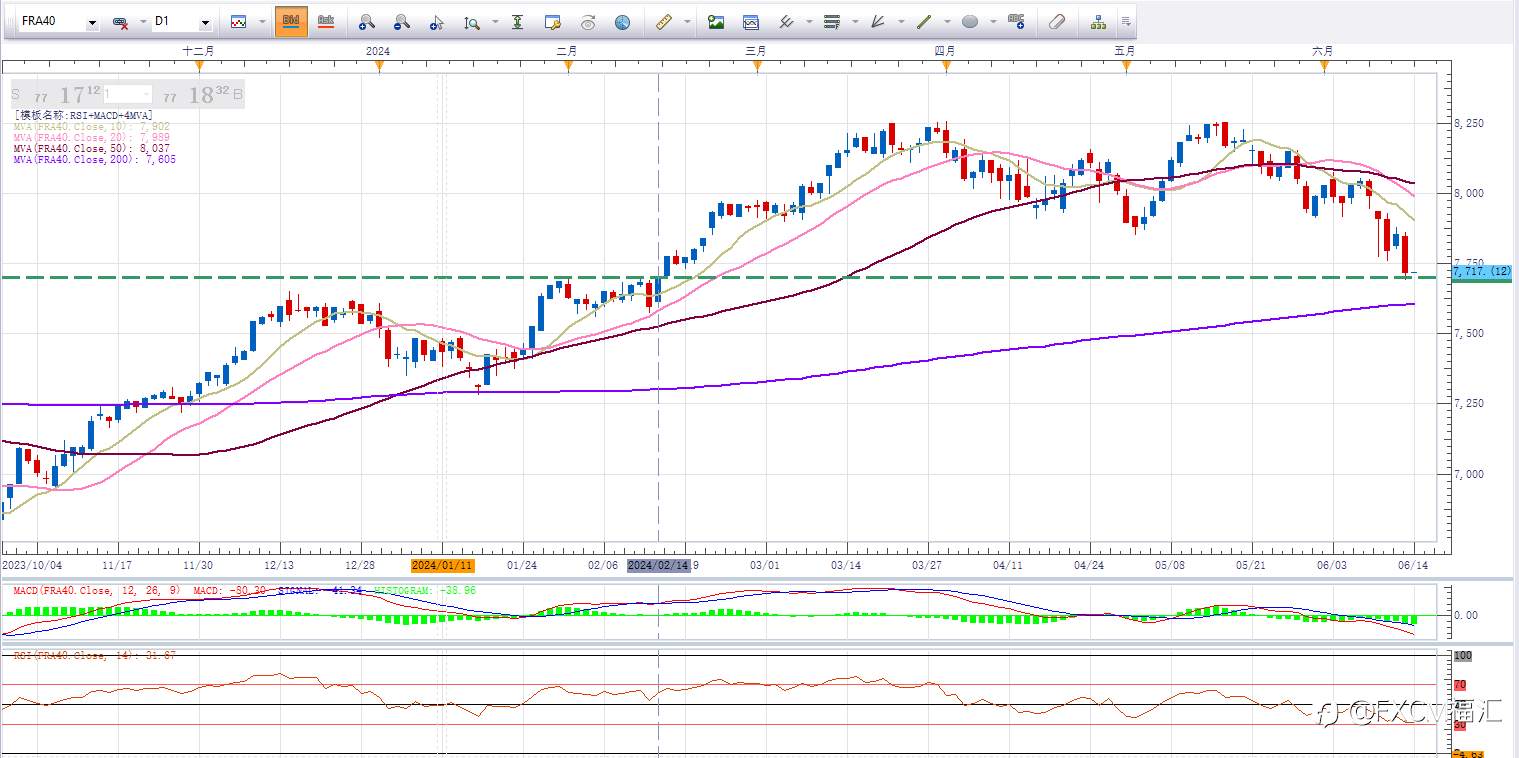Select the trend line drawing tool

[x=924, y=22]
